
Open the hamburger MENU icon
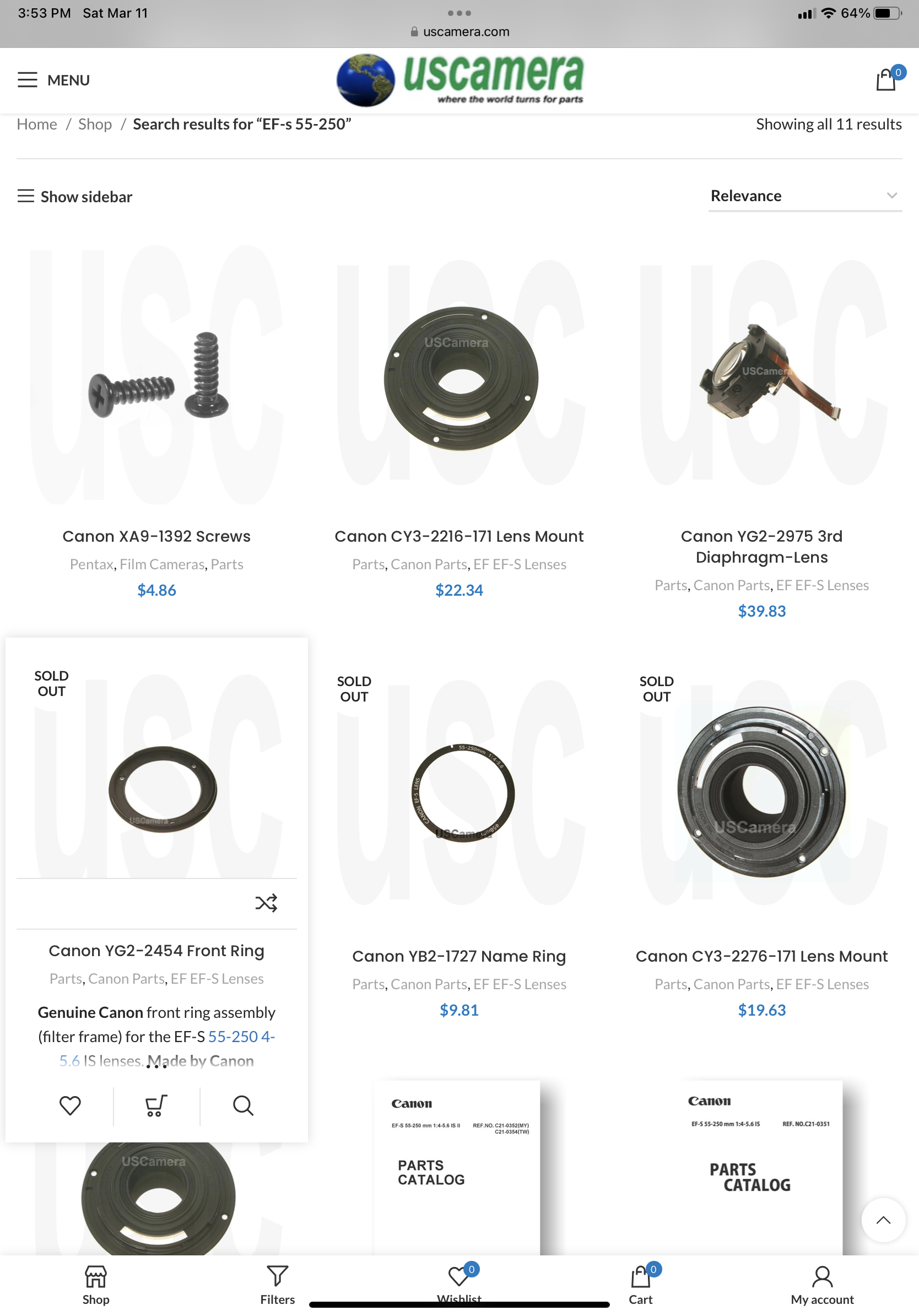(28, 80)
